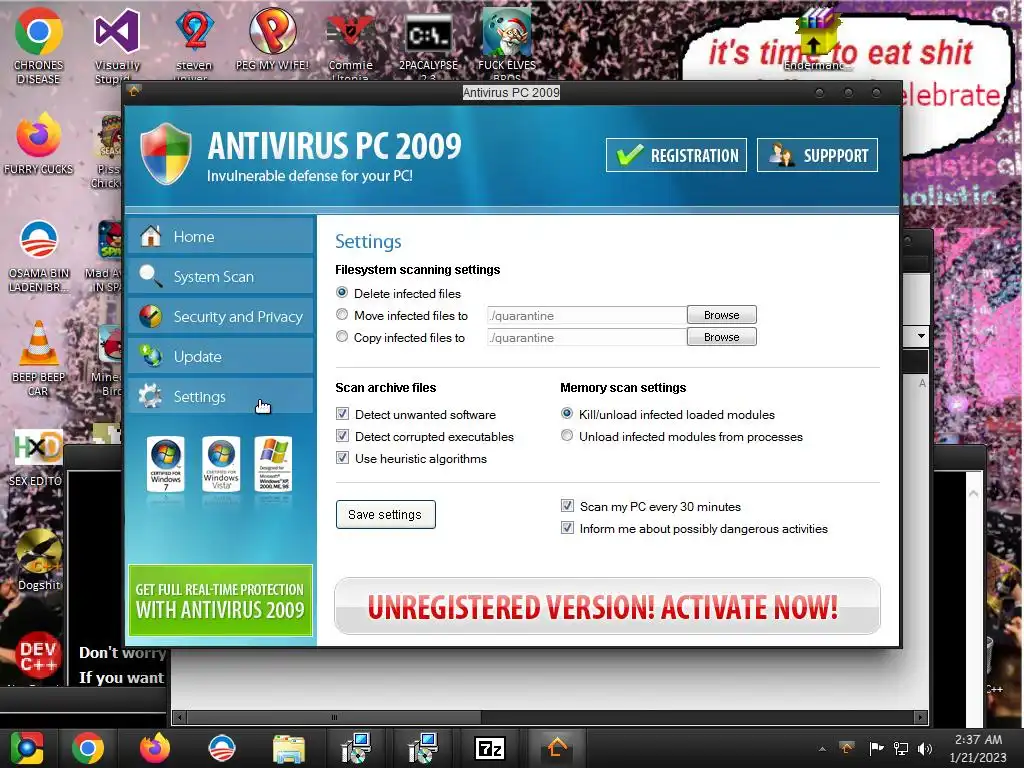Click Unregistered Version Activate Now banner
This screenshot has width=1024, height=768.
click(607, 606)
